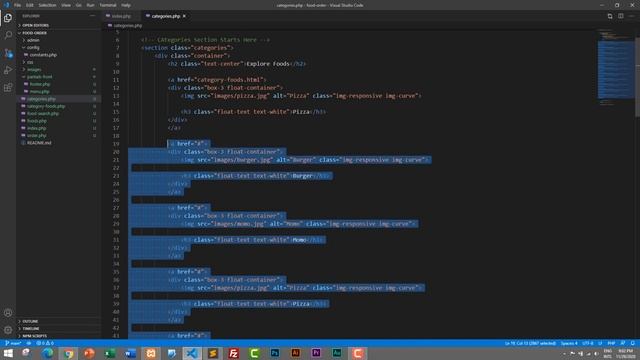
Task: Open FileZilla from the taskbar
Action: pyautogui.click(x=233, y=353)
